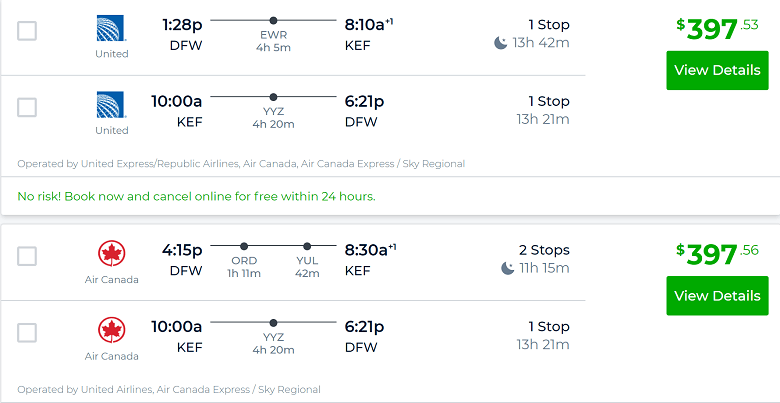Click Air Canada maple leaf on 4:15p flight

[111, 254]
